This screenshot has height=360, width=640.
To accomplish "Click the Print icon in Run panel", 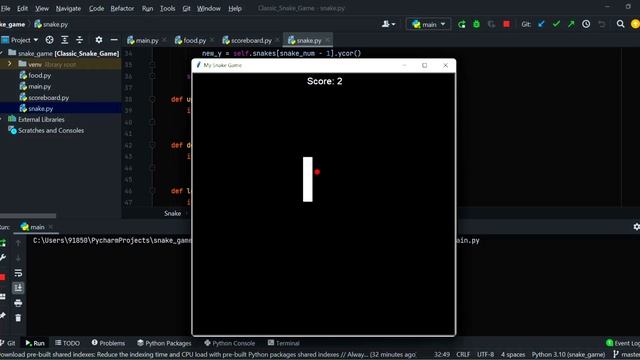I will [18, 303].
